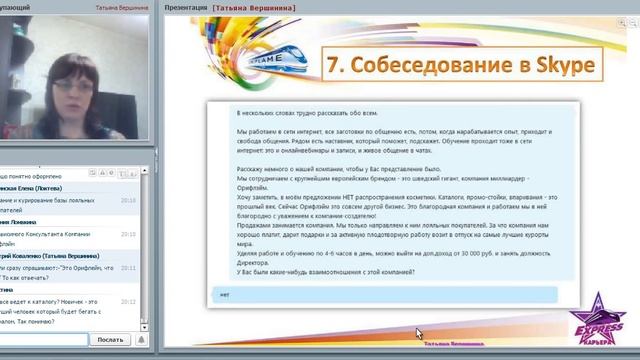Zoom in on the presentation slide
The height and width of the screenshot is (360, 640).
pos(622,23)
